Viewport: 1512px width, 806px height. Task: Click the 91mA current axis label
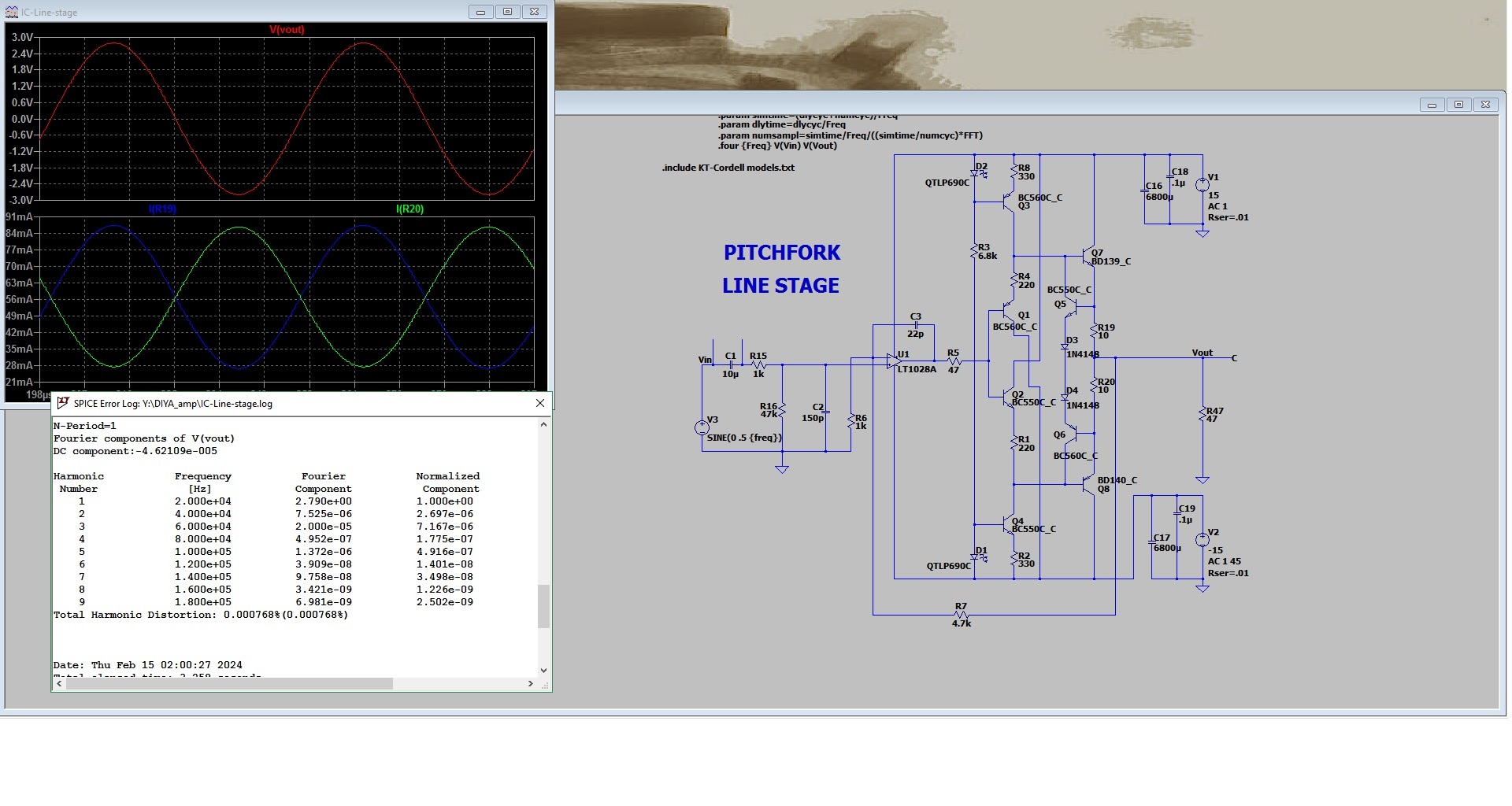[20, 216]
